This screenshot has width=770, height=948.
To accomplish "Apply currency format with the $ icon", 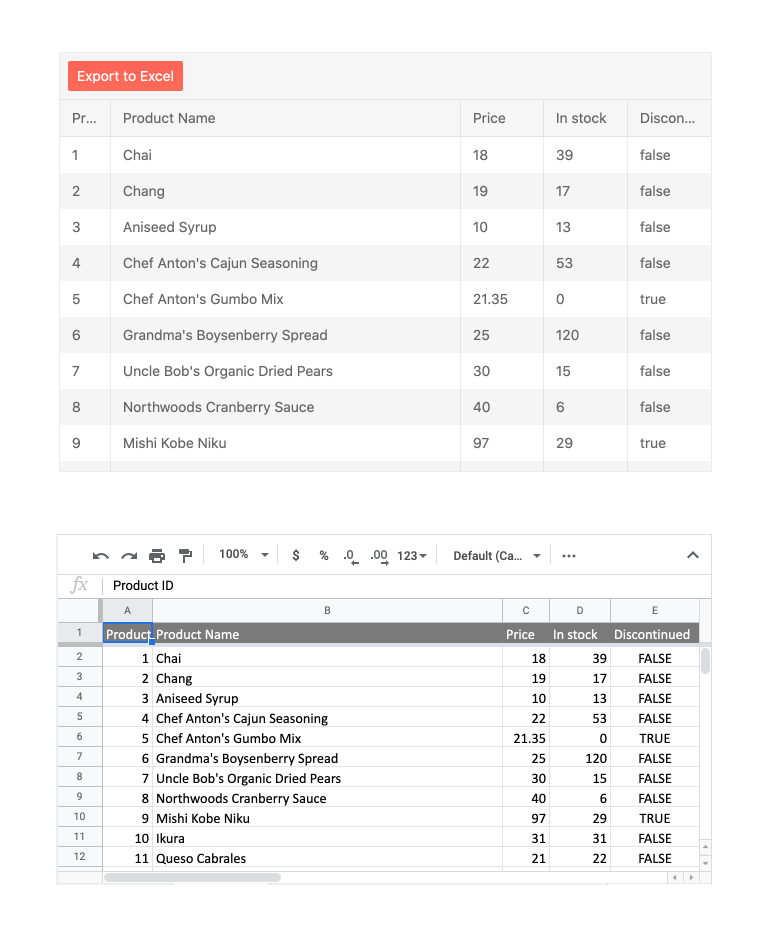I will coord(295,555).
